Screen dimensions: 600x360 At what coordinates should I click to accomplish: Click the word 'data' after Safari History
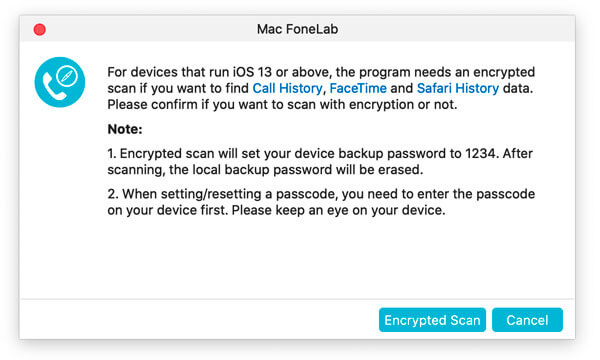517,88
